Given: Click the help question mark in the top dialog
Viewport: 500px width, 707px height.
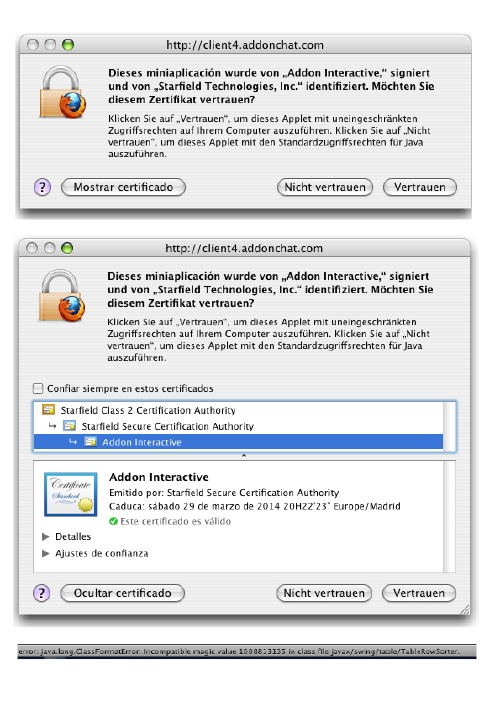Looking at the screenshot, I should pyautogui.click(x=42, y=187).
